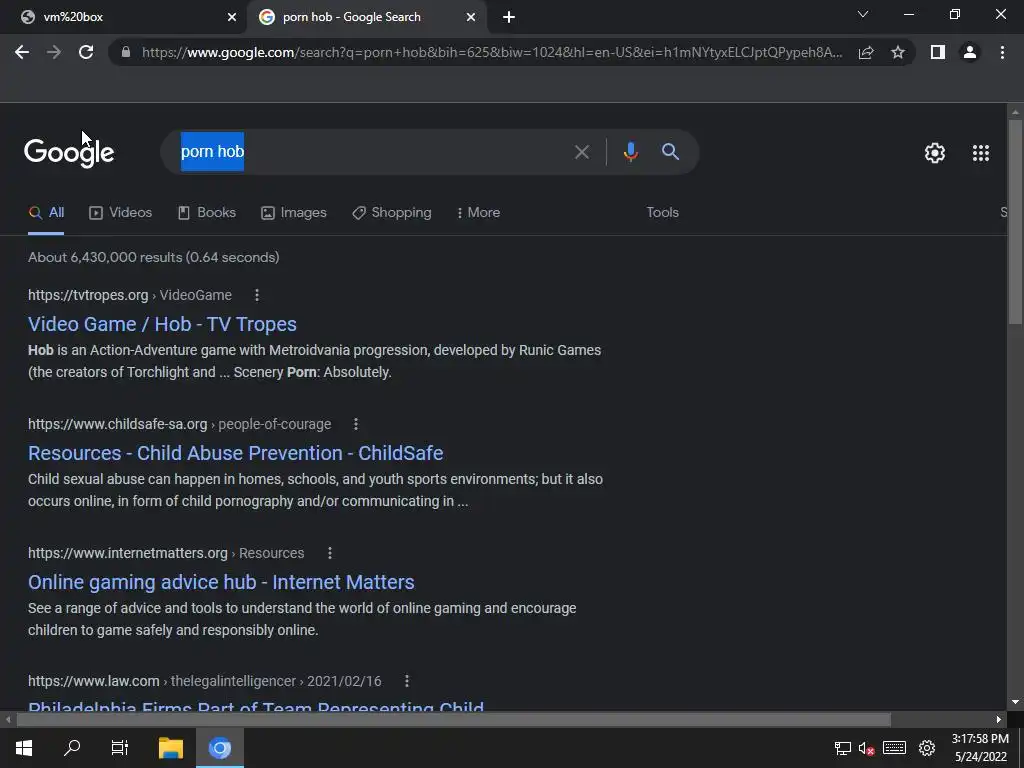
Task: Click the 'https://www.internetmatters.org' URL text
Action: click(x=128, y=553)
